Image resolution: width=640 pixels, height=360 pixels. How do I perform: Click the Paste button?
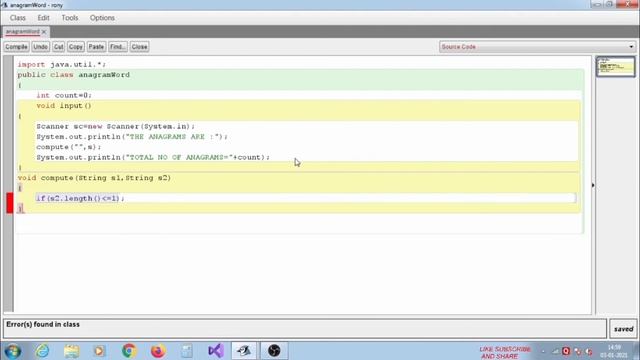96,47
